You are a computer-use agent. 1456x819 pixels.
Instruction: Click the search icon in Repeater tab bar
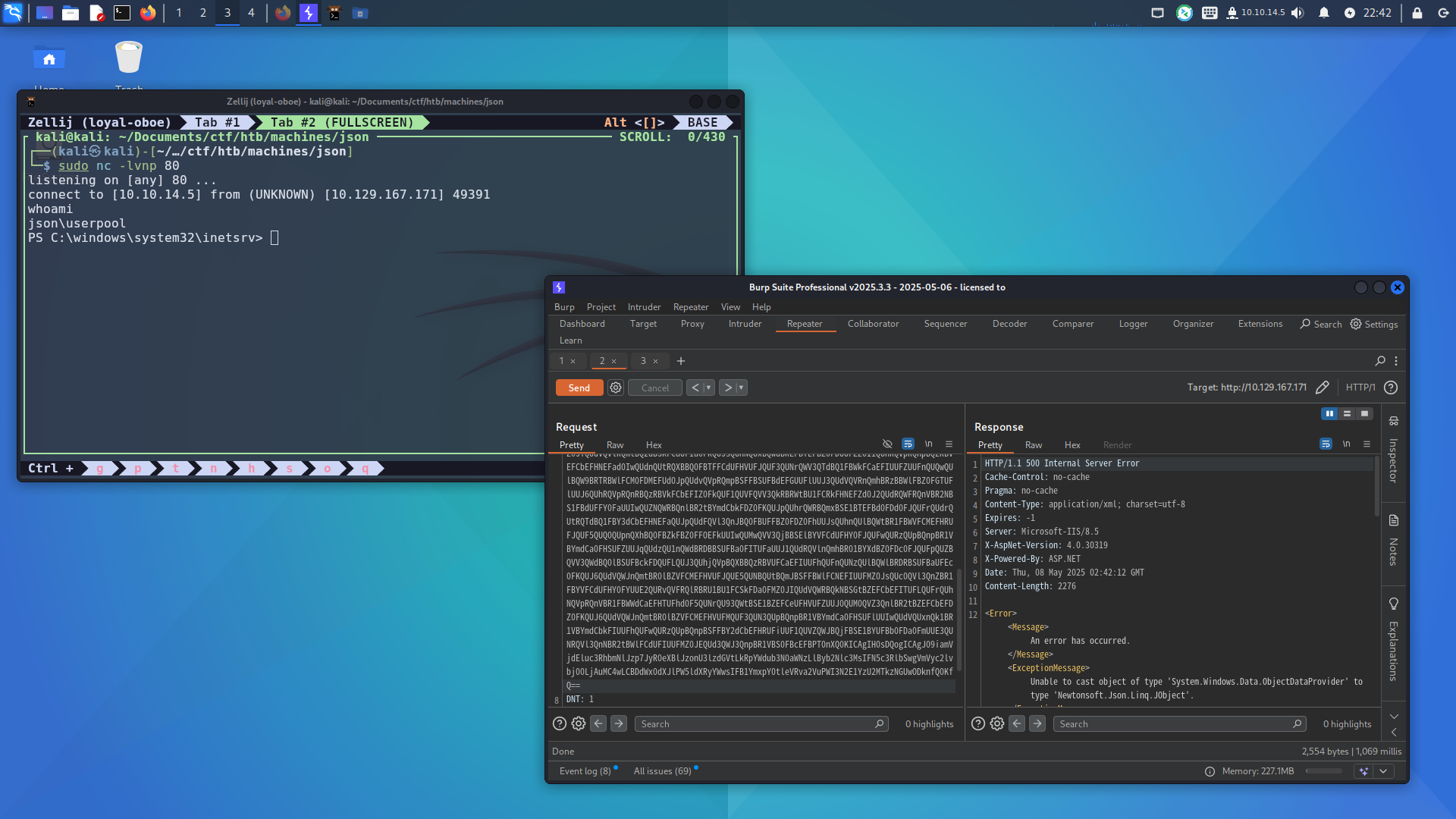[x=1380, y=361]
